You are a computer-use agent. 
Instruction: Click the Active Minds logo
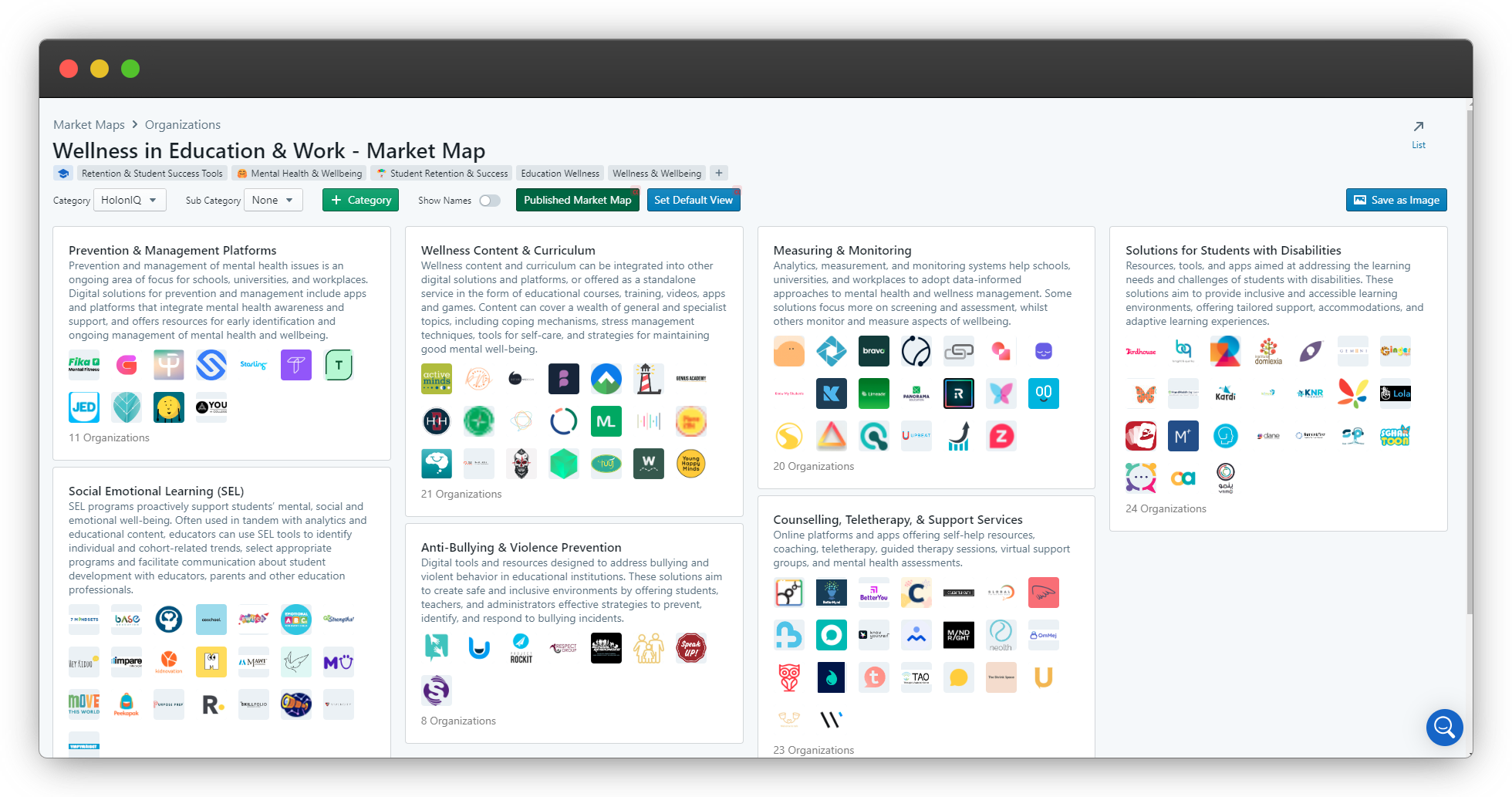tap(437, 379)
